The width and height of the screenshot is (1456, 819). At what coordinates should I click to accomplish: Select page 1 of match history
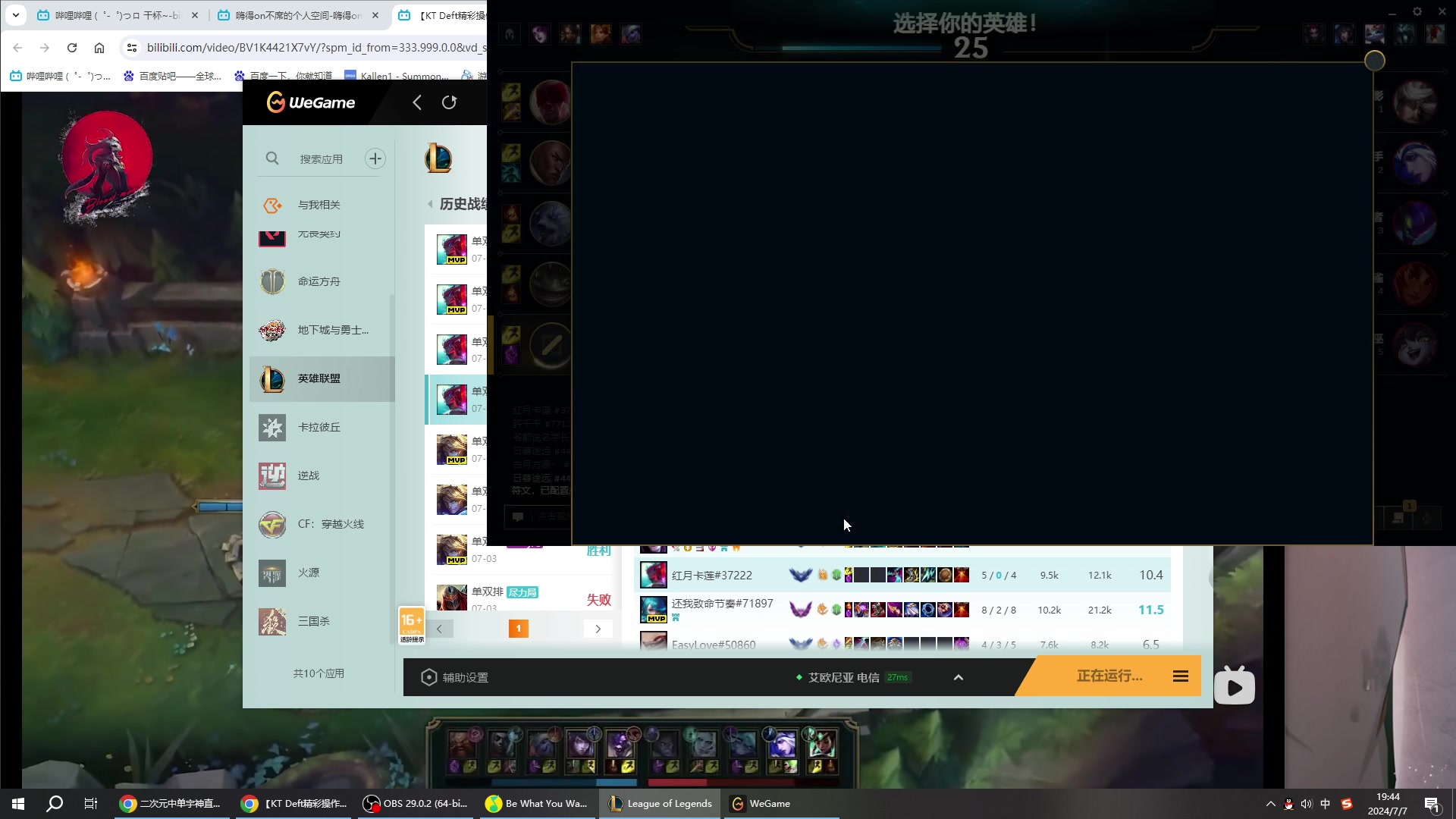[519, 629]
